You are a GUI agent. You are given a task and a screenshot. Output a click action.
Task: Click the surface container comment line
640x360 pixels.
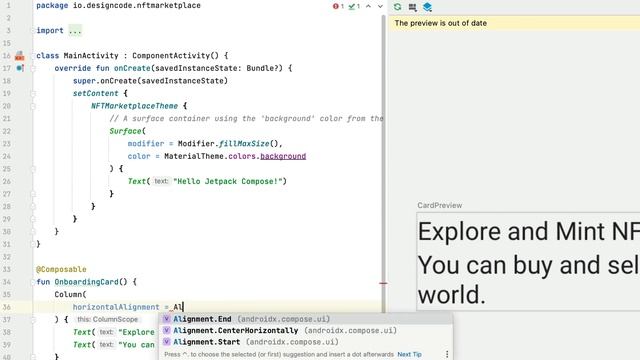click(246, 119)
